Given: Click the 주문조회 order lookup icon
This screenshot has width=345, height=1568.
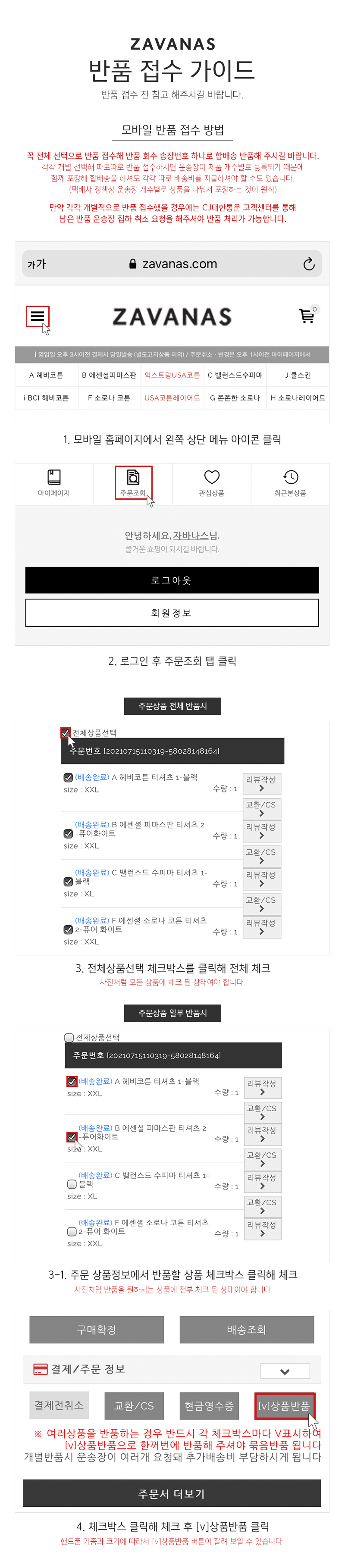Looking at the screenshot, I should pos(133,477).
